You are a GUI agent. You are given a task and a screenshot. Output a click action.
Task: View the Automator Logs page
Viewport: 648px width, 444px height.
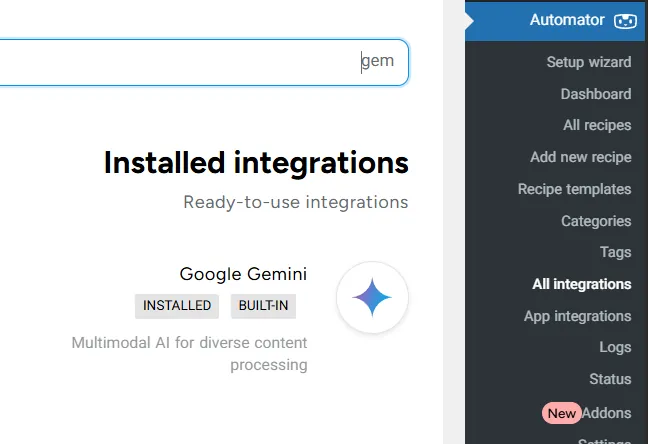coord(615,347)
